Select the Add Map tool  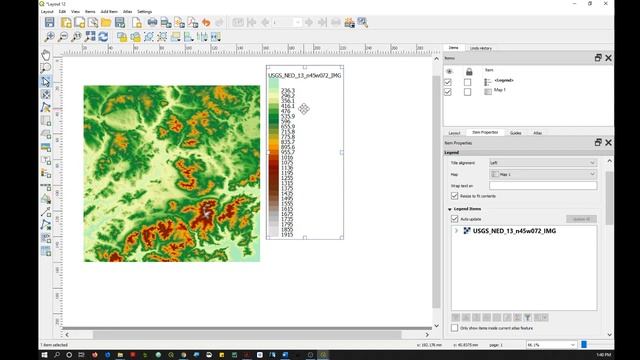(x=46, y=120)
